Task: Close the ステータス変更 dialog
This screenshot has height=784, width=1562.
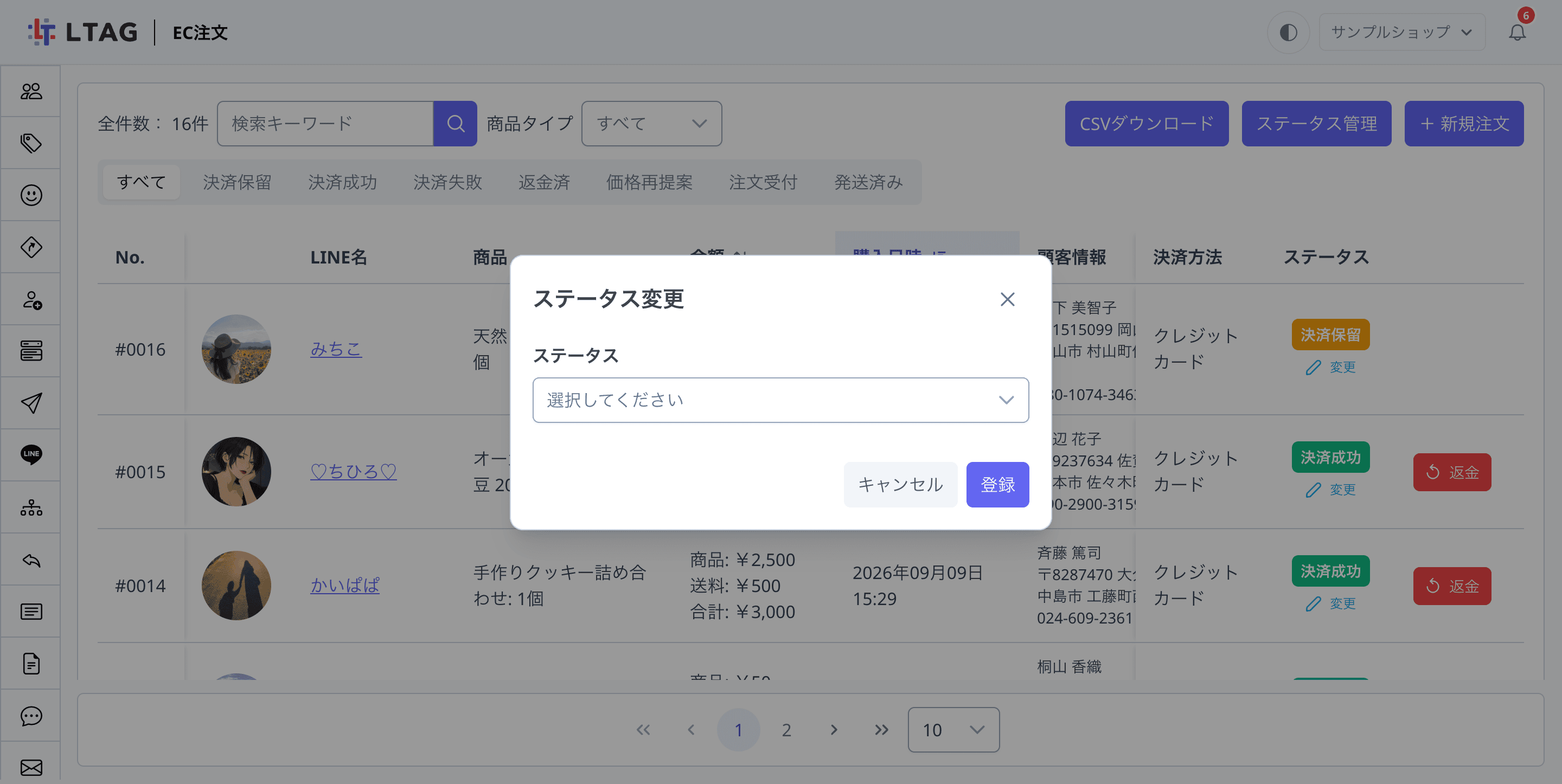Action: [1007, 299]
